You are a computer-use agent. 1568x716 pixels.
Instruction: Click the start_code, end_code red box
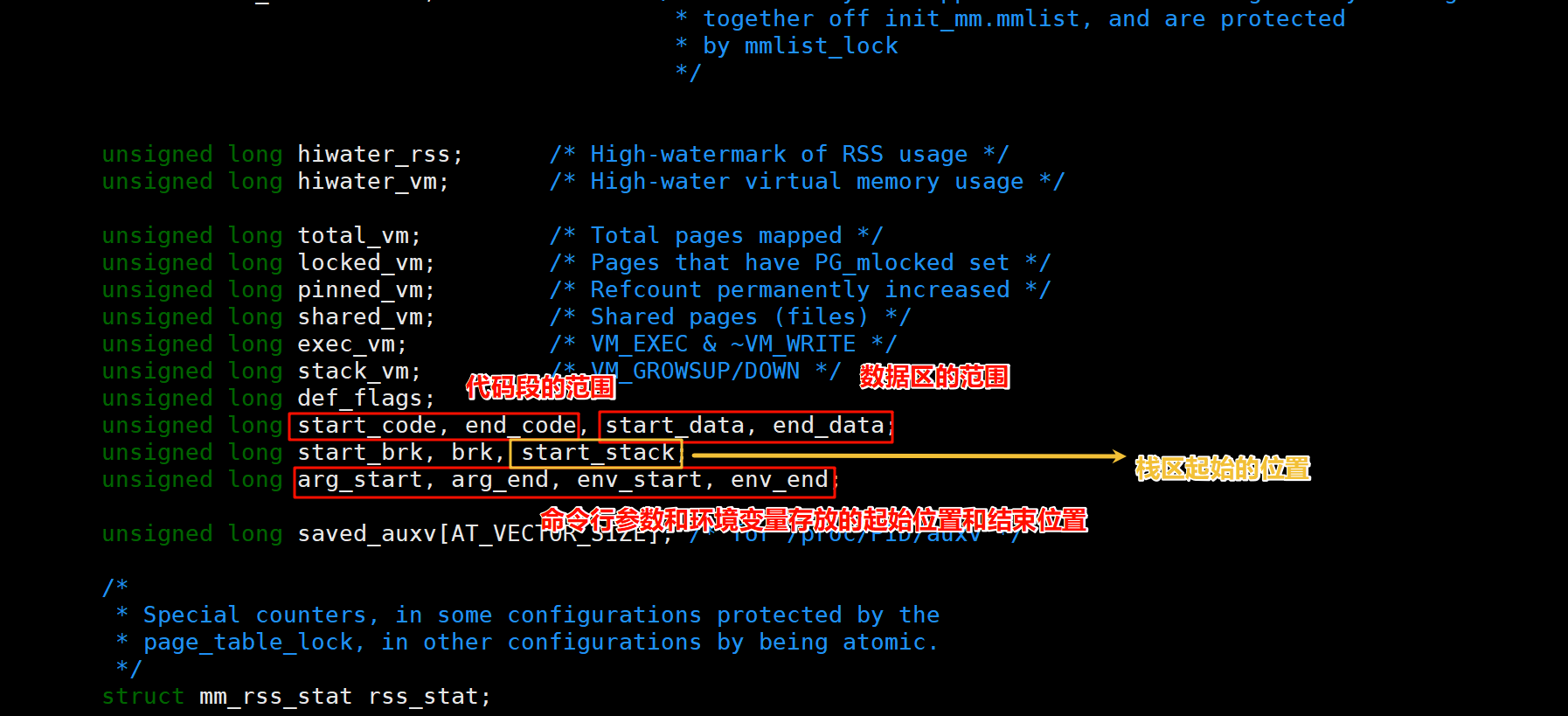[x=434, y=426]
